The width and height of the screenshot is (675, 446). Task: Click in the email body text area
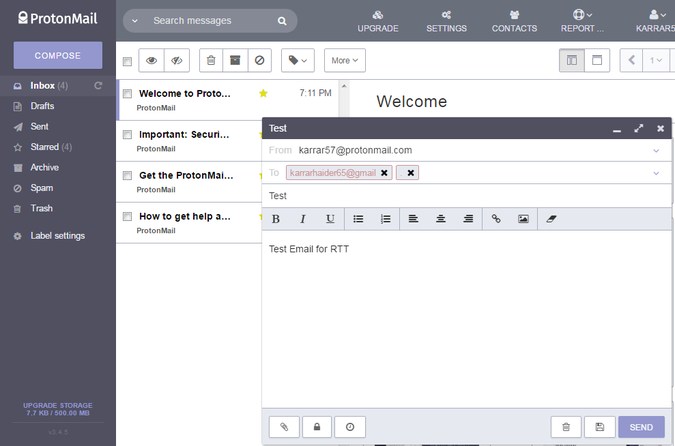[467, 319]
